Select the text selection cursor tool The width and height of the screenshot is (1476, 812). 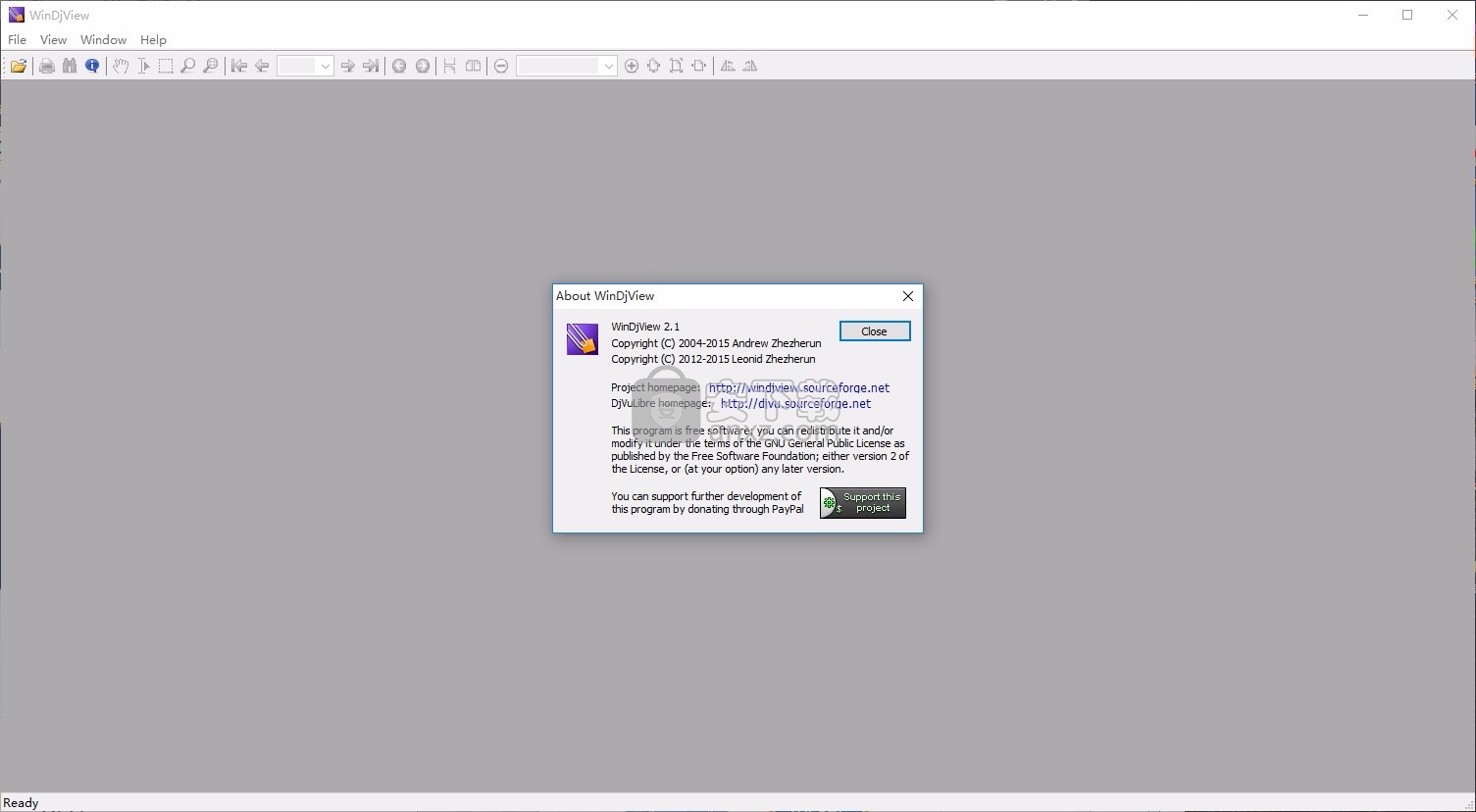[x=143, y=66]
